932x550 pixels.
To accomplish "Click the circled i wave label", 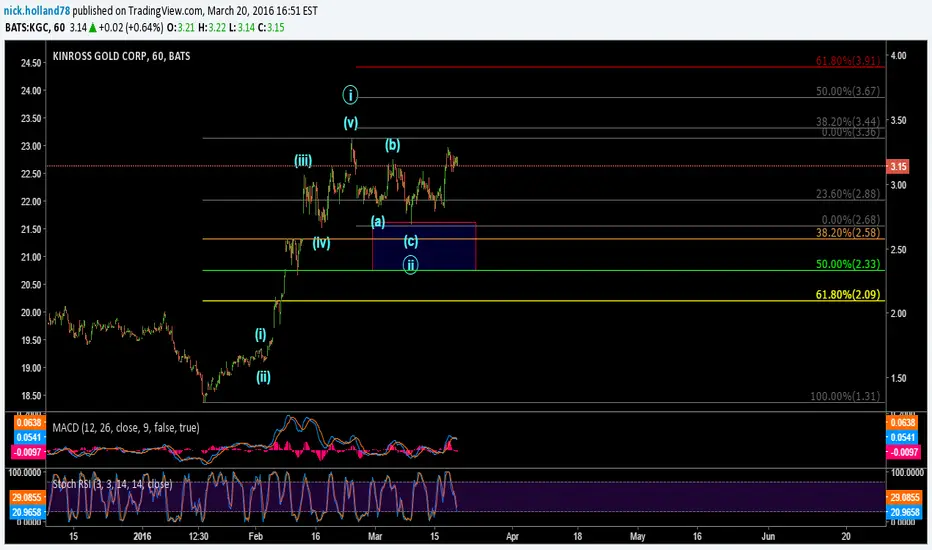I will click(x=350, y=95).
